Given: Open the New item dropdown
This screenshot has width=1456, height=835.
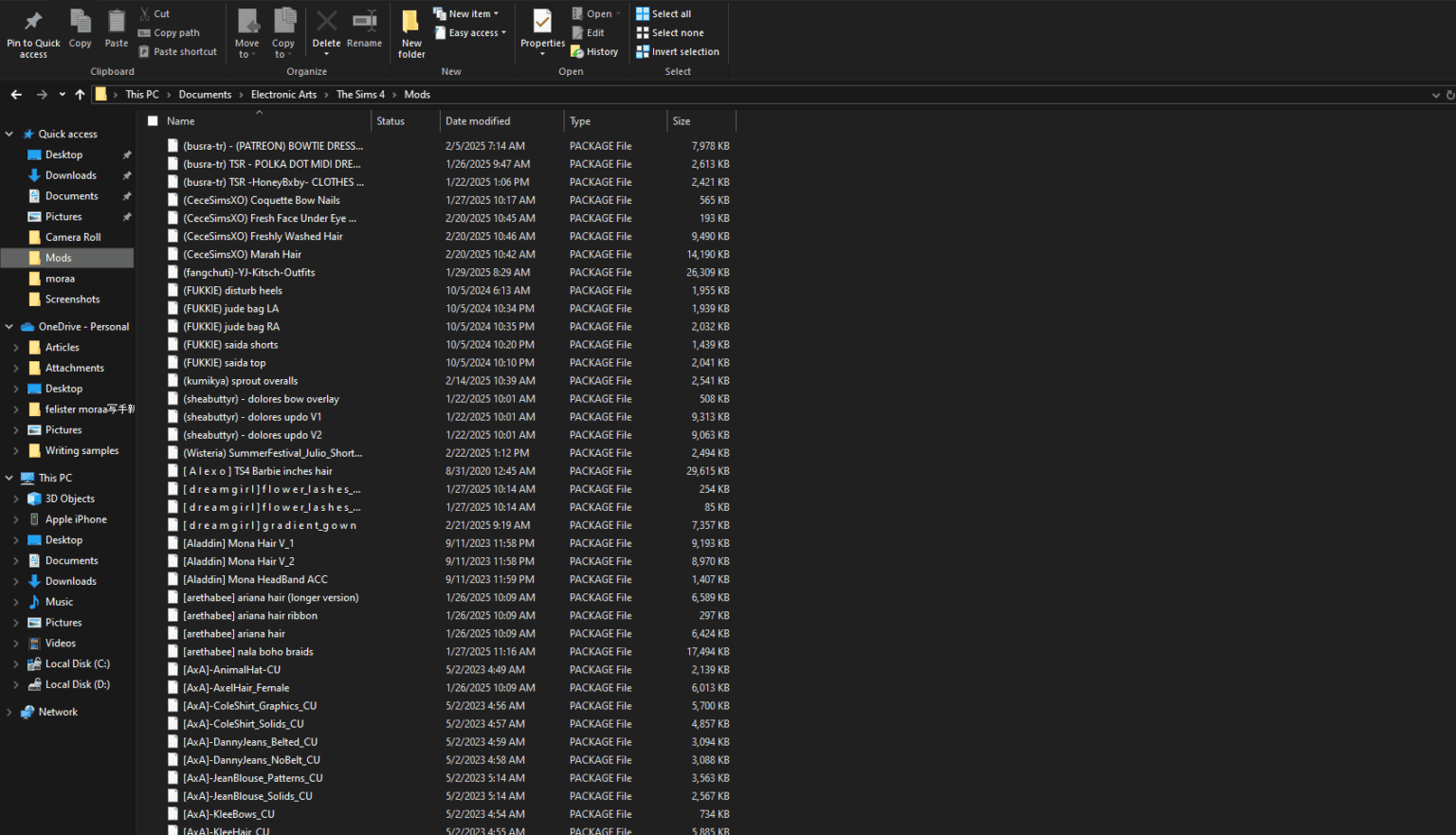Looking at the screenshot, I should [466, 14].
